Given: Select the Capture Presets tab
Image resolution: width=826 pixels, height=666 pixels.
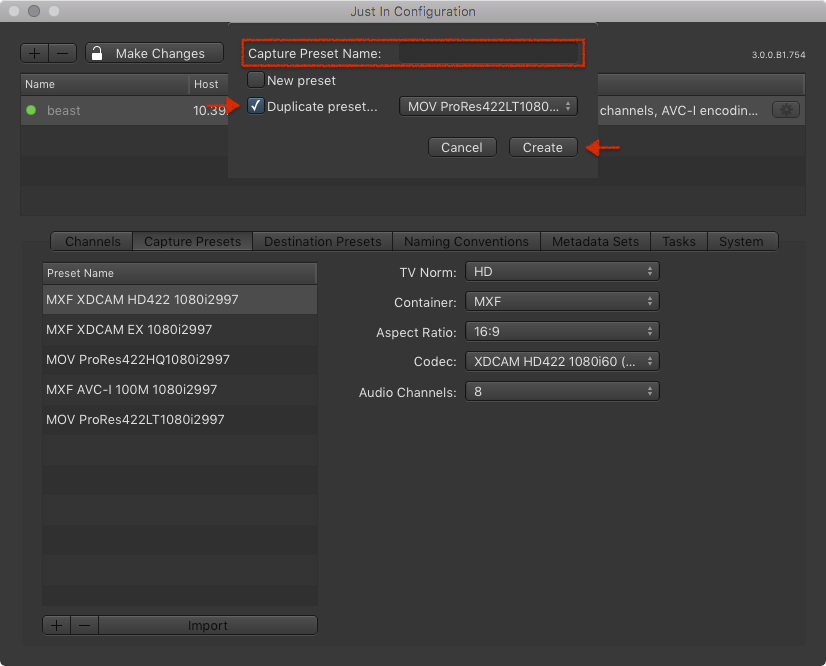Looking at the screenshot, I should [192, 241].
